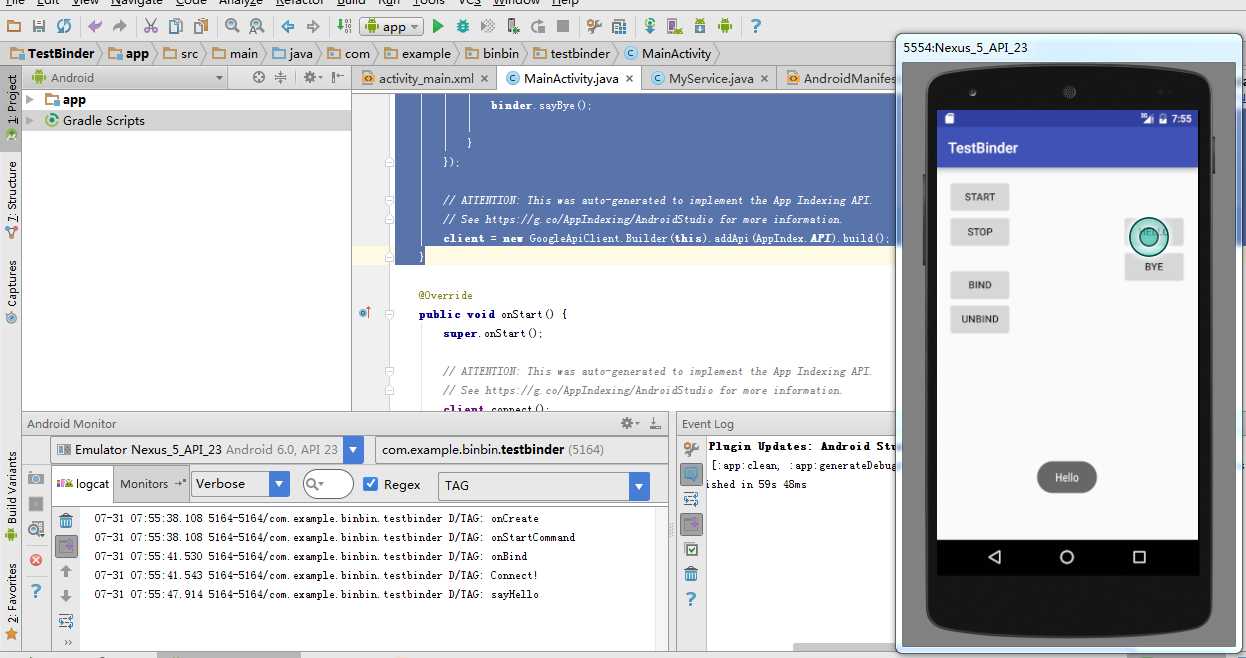Select the logcat tab
Screen dimensions: 1246x658
[83, 483]
